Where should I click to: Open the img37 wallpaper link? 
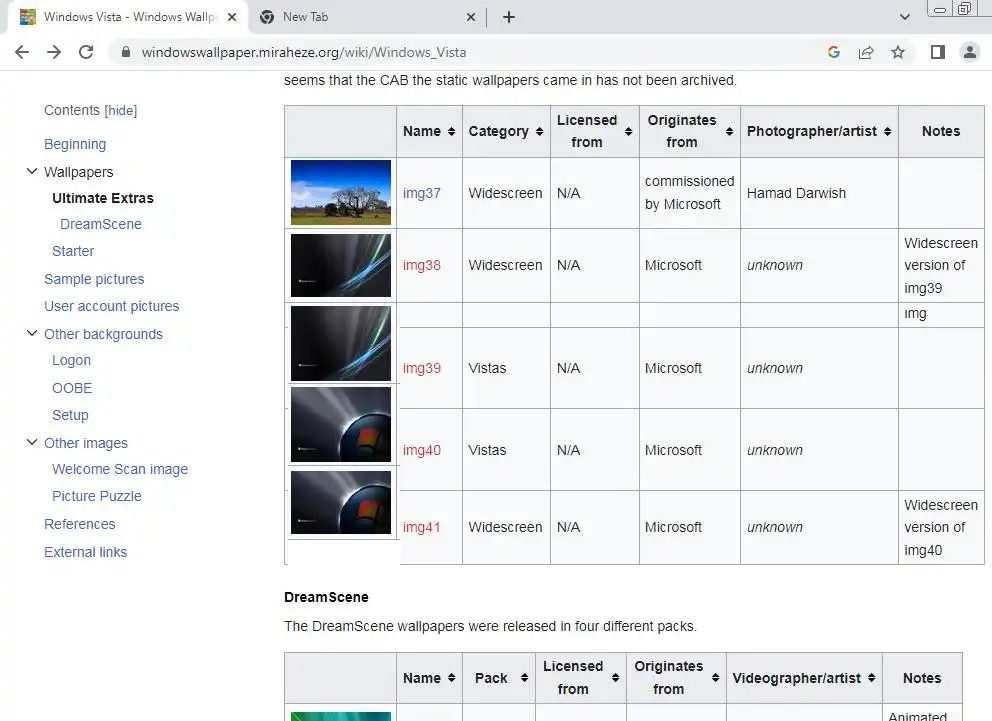coord(421,194)
